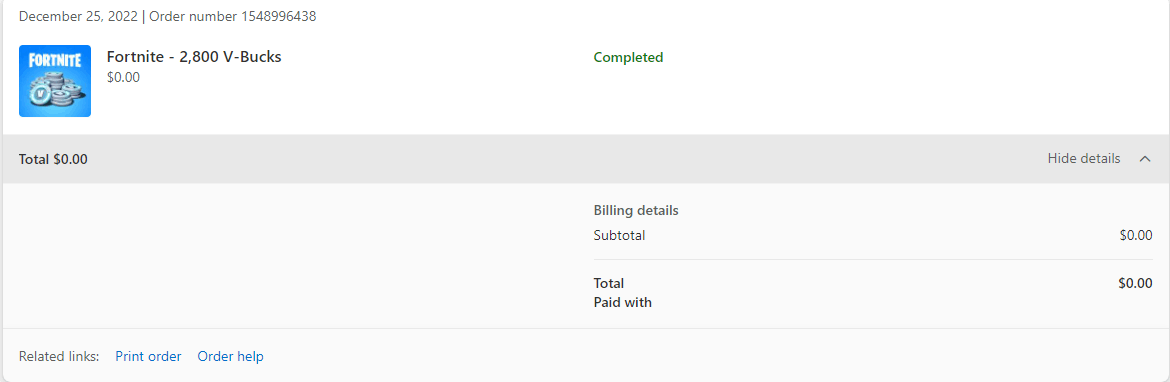Click the Related links label
This screenshot has height=382, width=1170.
tap(59, 357)
